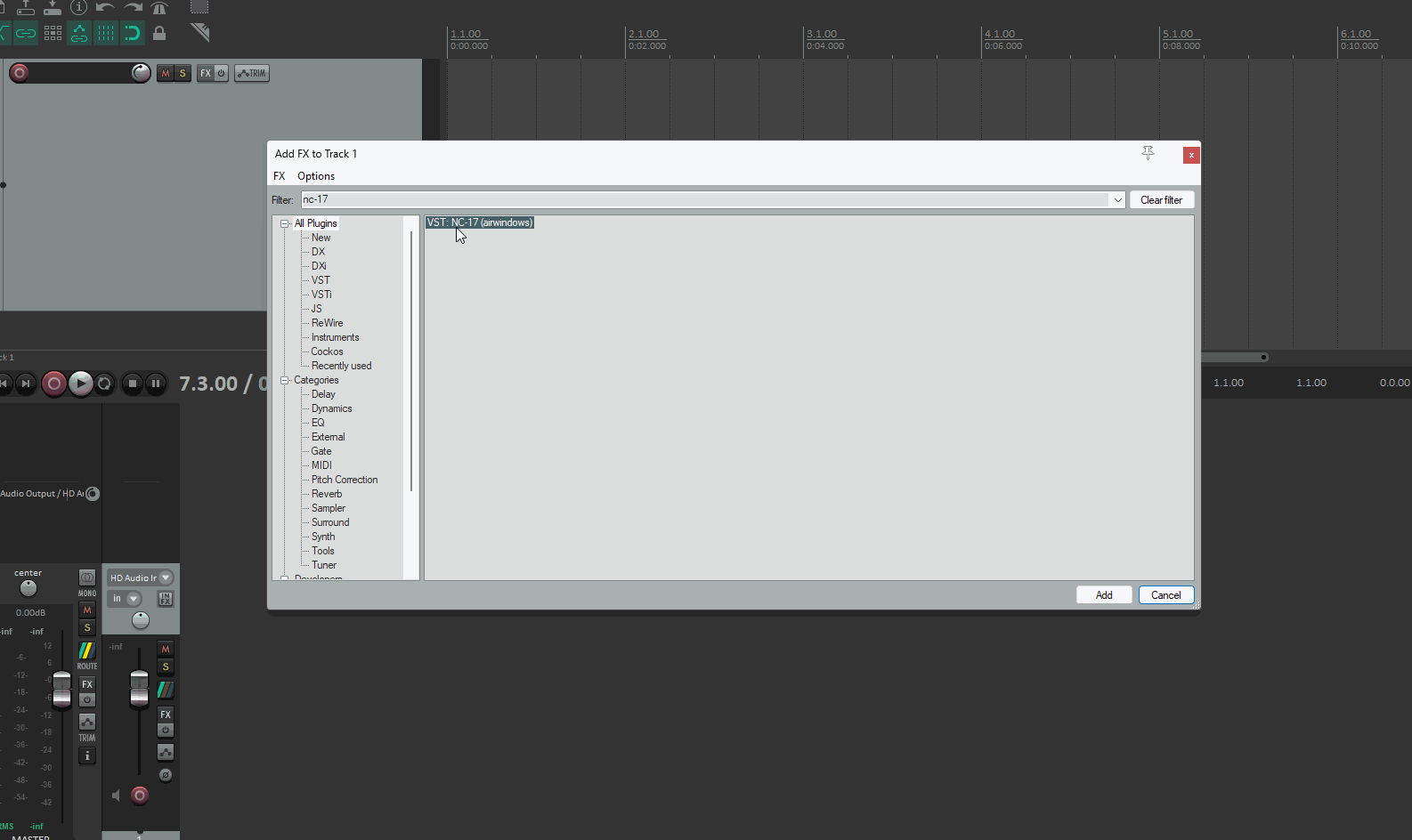The height and width of the screenshot is (840, 1412).
Task: Adjust mixer Track 1 volume fader
Action: pyautogui.click(x=140, y=689)
